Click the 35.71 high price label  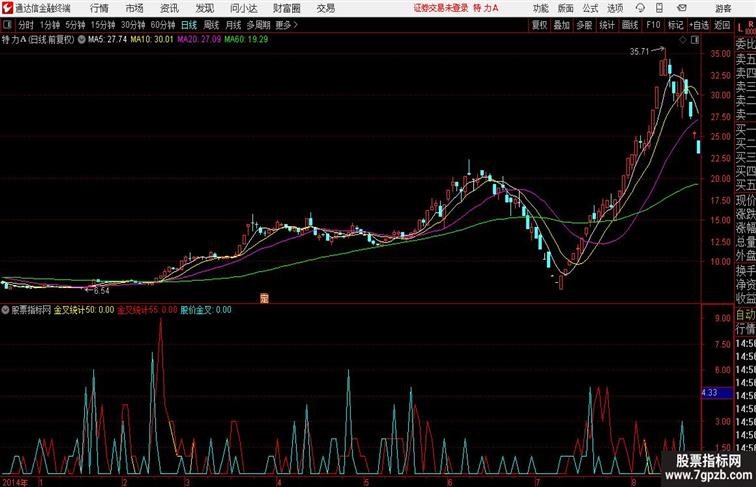pos(640,51)
